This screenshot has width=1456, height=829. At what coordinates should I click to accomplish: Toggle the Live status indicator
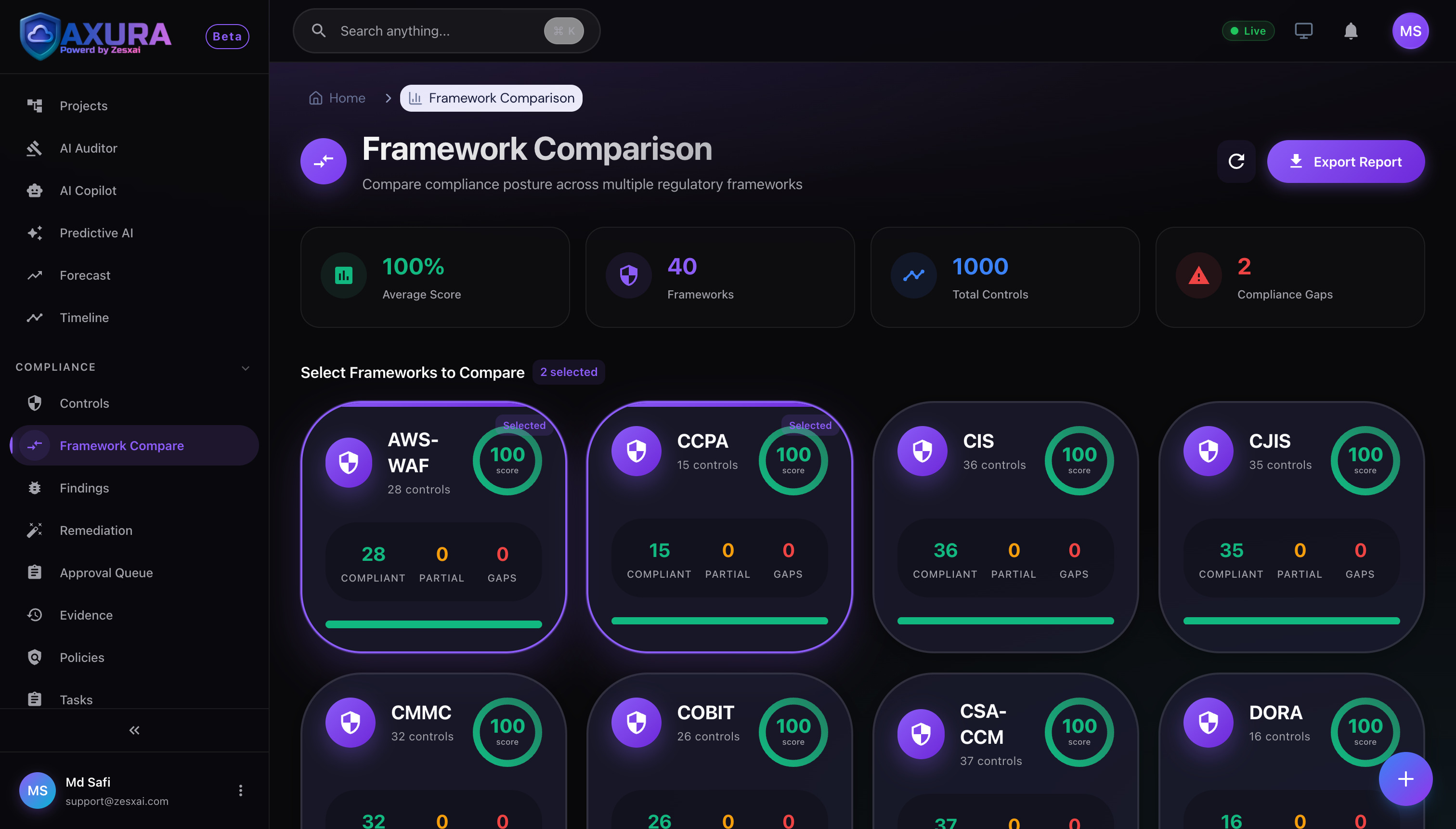pos(1248,31)
